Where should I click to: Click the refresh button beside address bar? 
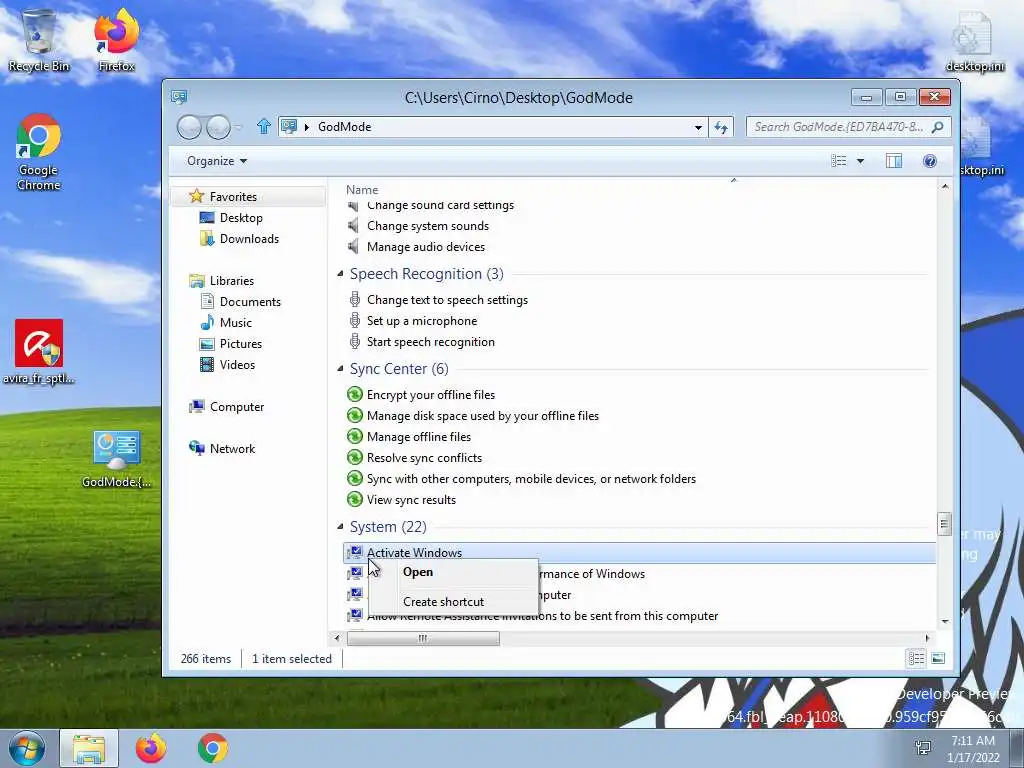[721, 127]
